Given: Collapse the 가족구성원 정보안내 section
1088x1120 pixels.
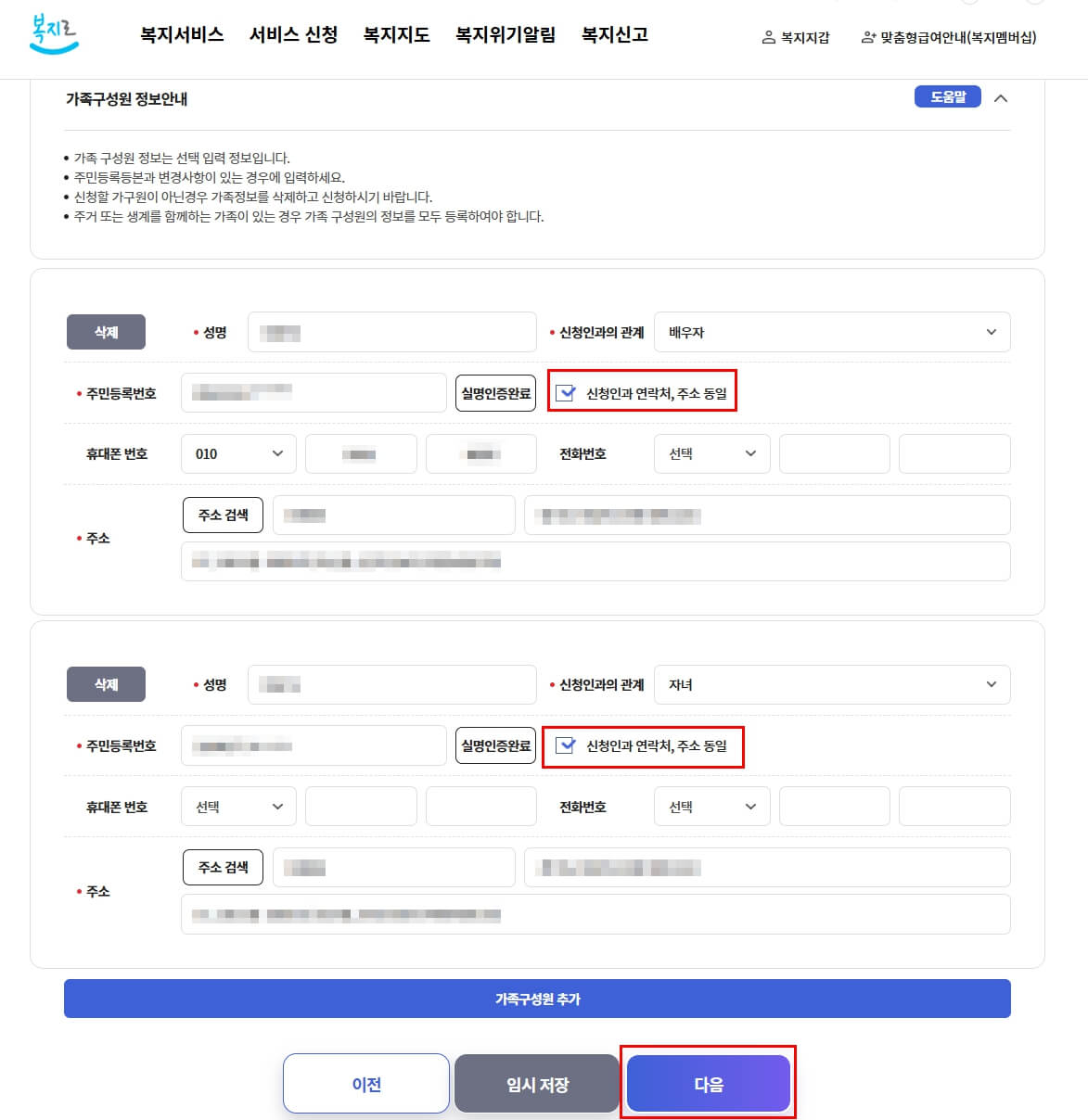Looking at the screenshot, I should coord(1000,96).
